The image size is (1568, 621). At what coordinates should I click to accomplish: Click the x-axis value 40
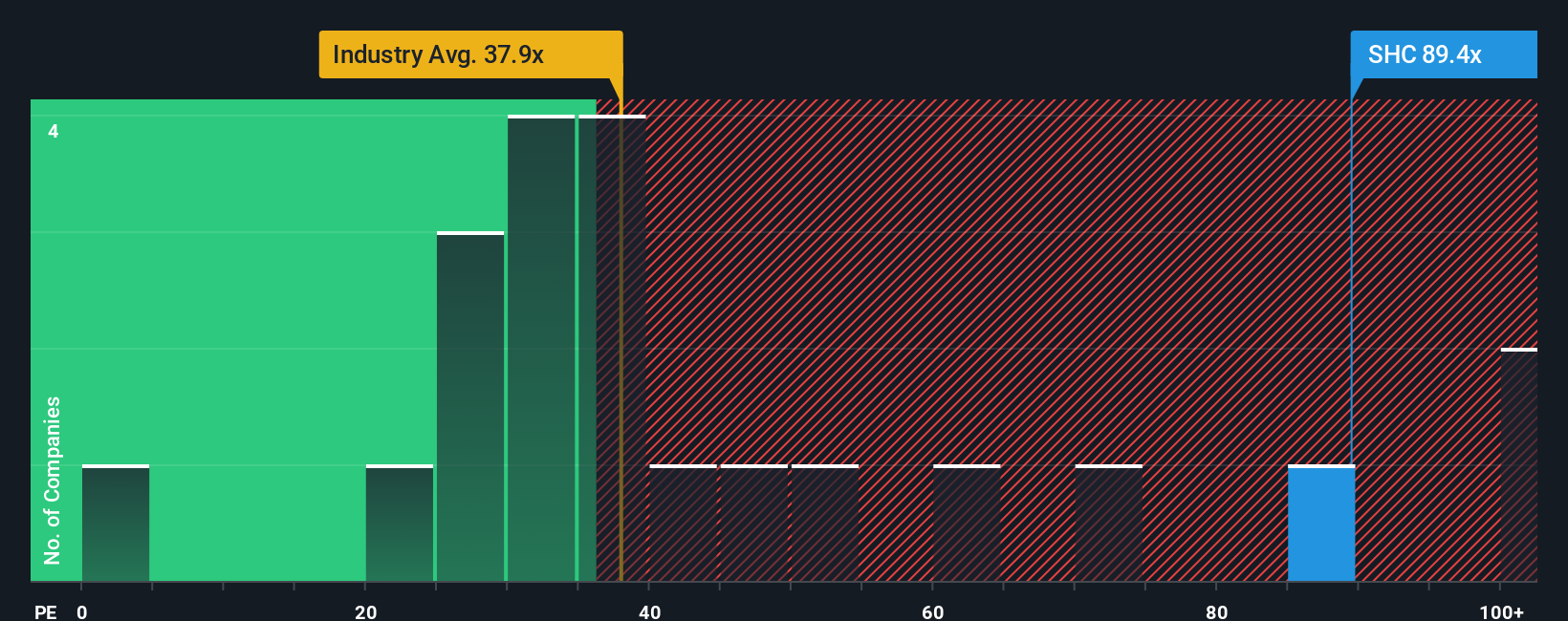[x=650, y=611]
